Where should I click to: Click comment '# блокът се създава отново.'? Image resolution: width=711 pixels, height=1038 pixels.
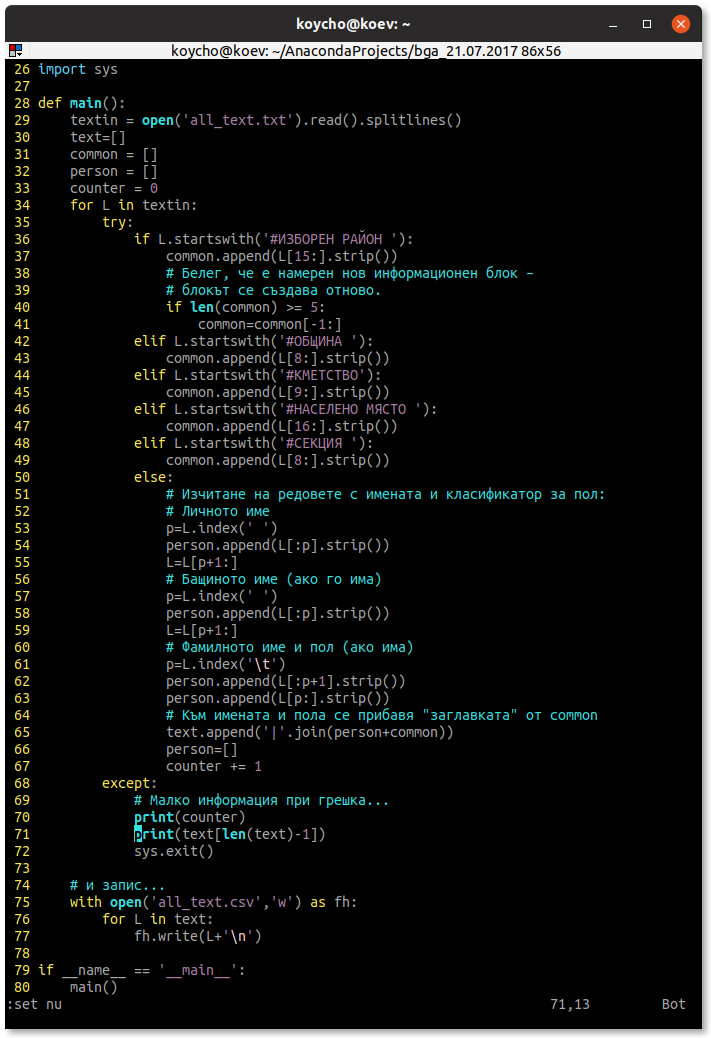tap(273, 291)
